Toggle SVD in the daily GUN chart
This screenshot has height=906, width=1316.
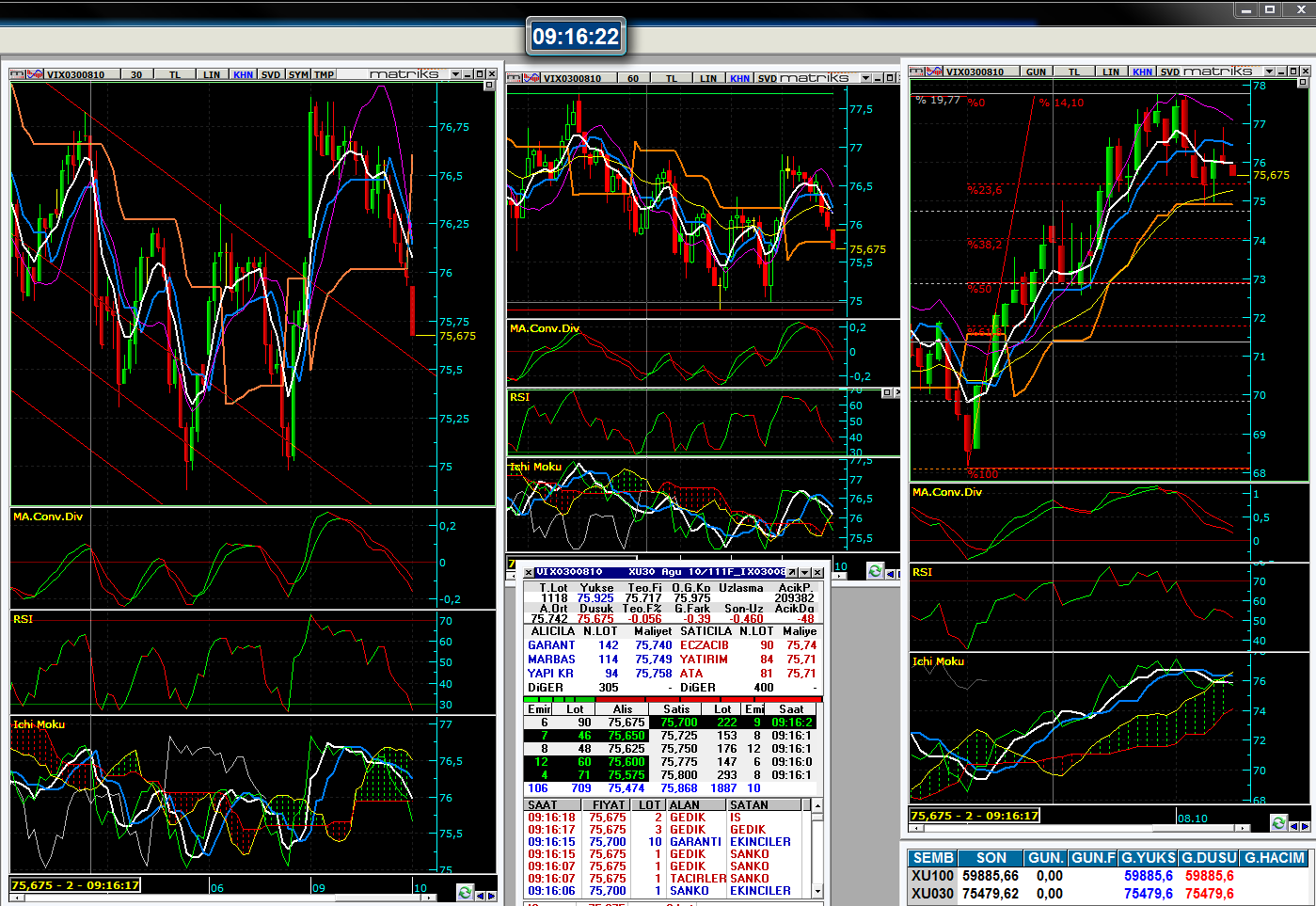click(x=1169, y=72)
